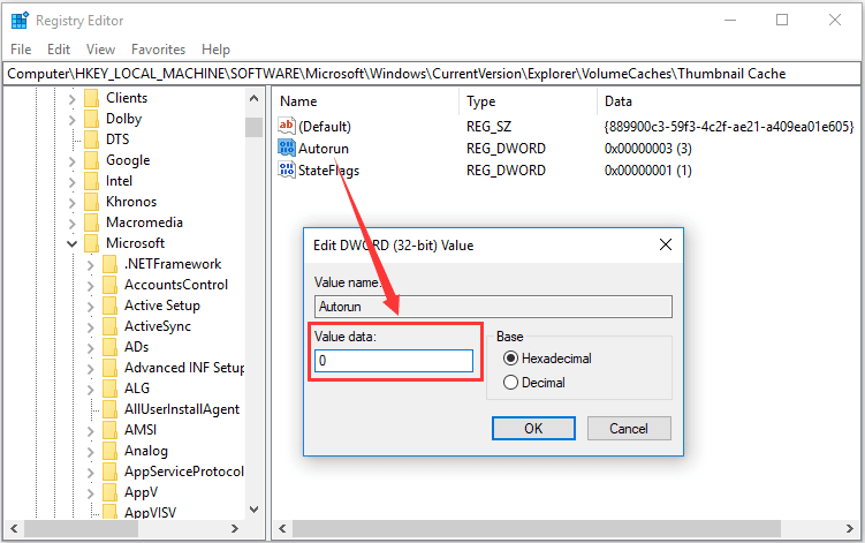Viewport: 865px width, 543px height.
Task: Expand the Intel tree node
Action: [x=72, y=181]
